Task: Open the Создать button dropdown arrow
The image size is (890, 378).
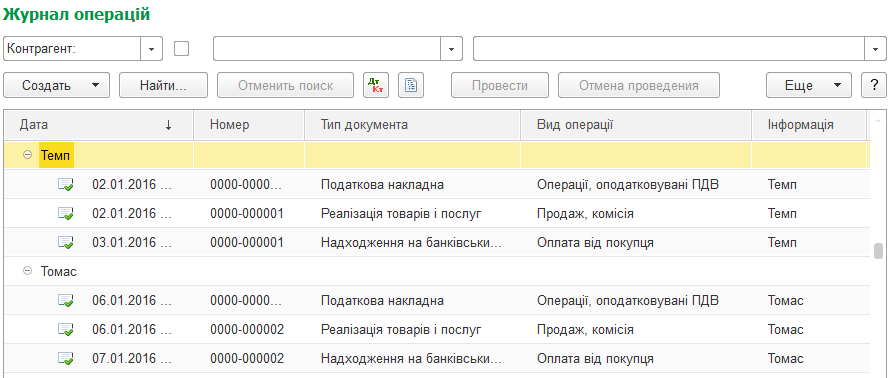Action: [95, 86]
